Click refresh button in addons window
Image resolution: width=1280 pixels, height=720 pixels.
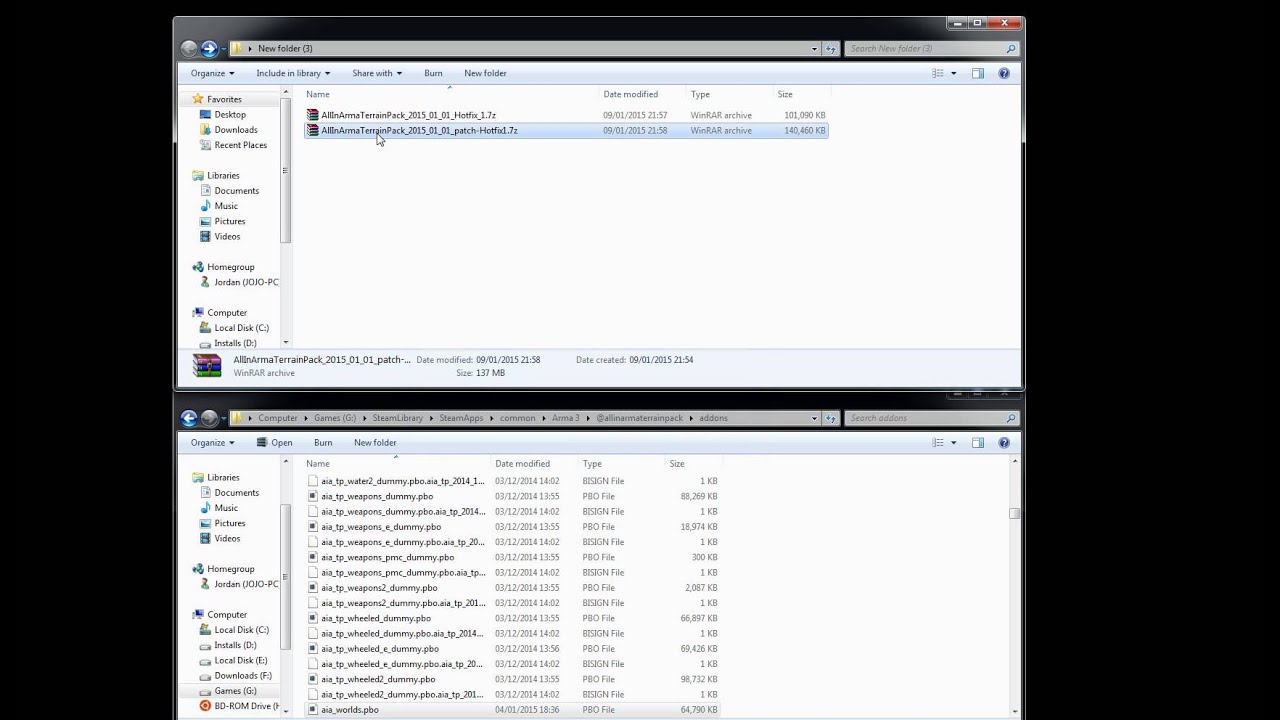click(831, 418)
